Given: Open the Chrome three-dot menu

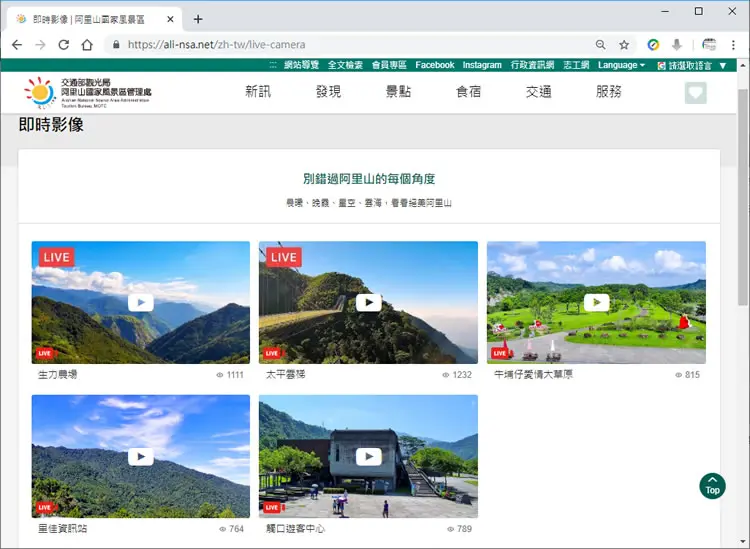Looking at the screenshot, I should [x=733, y=45].
